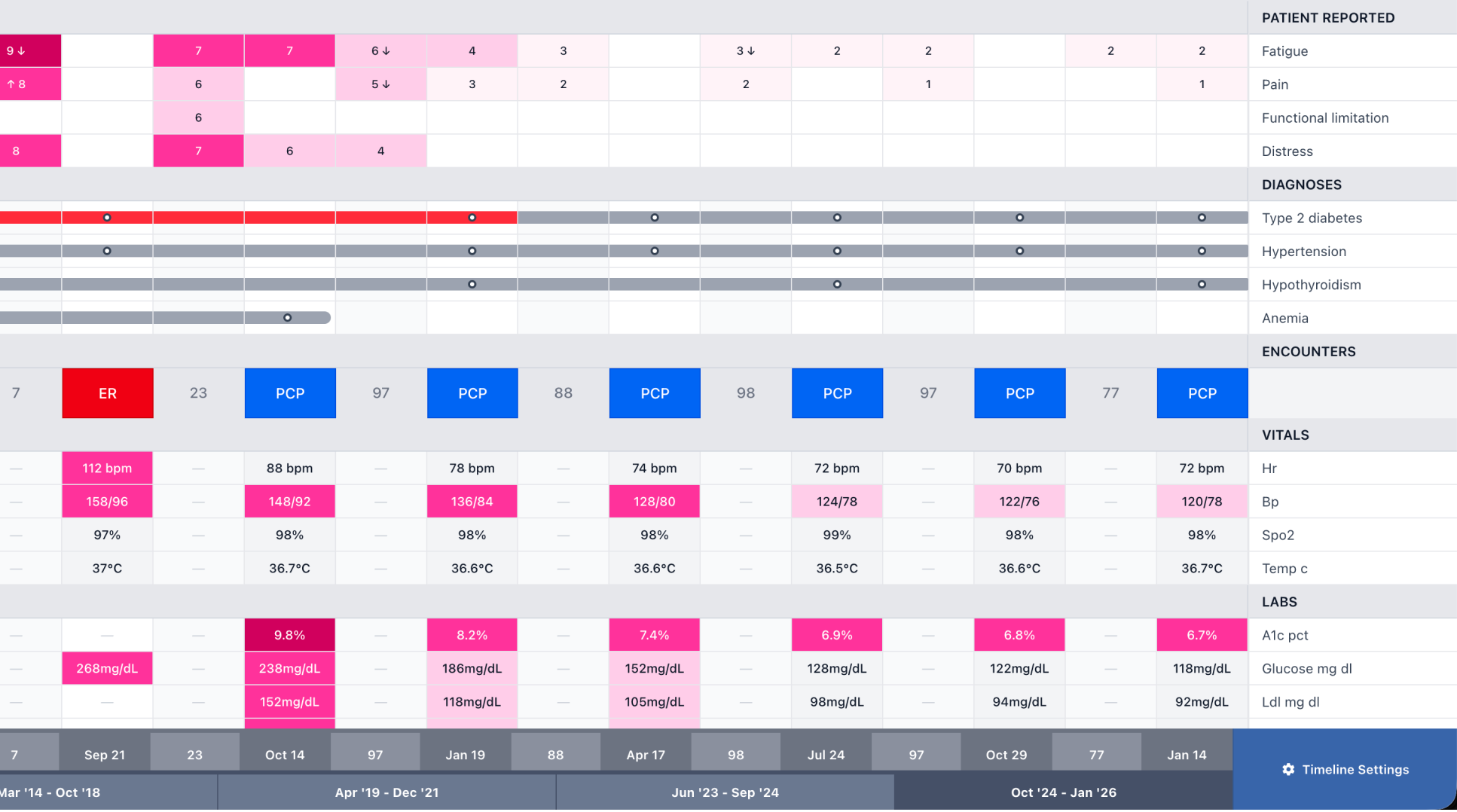Click the 268mg/dL glucose cell
This screenshot has width=1457, height=812.
(107, 668)
